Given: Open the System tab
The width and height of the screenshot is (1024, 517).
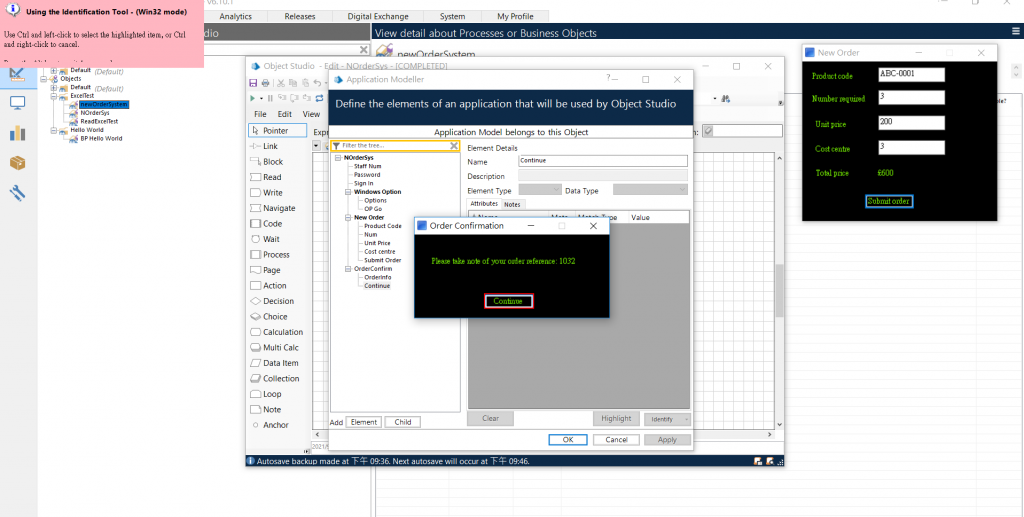Looking at the screenshot, I should (x=453, y=16).
